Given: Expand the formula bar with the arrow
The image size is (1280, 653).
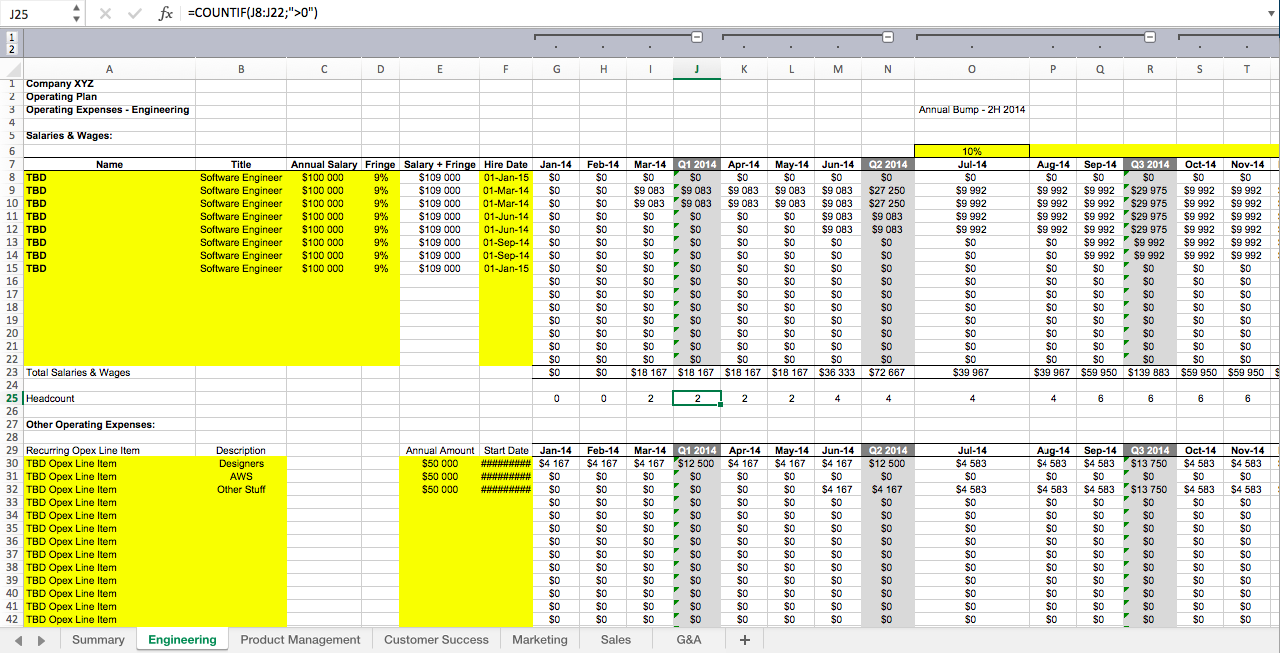Looking at the screenshot, I should tap(1270, 14).
